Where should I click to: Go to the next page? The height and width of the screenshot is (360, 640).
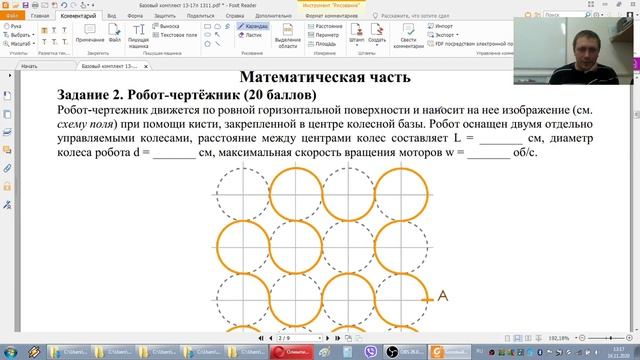[327, 338]
